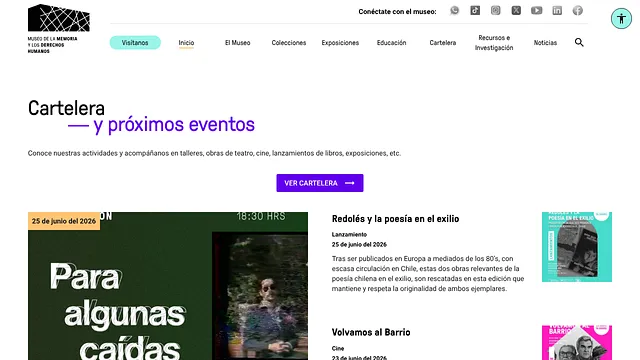Open the museum's TikTok profile icon
Image resolution: width=640 pixels, height=360 pixels.
coord(475,11)
